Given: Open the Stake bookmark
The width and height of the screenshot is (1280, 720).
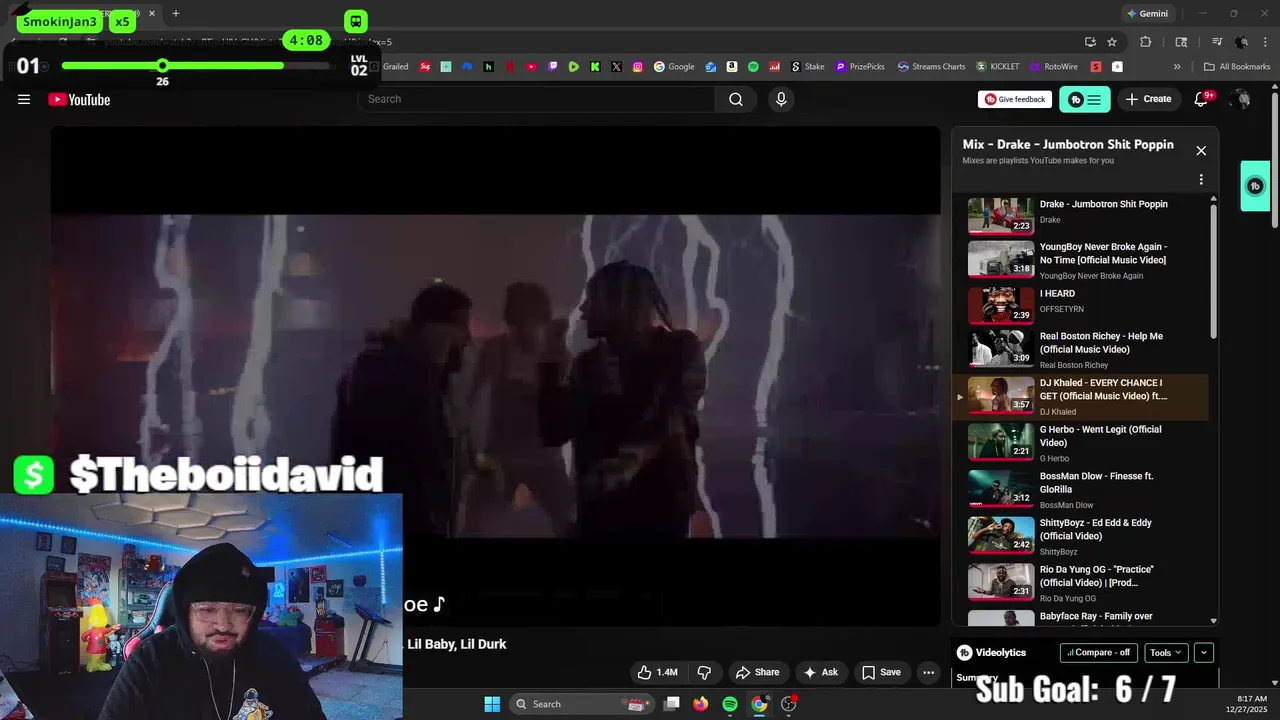Looking at the screenshot, I should click(808, 67).
